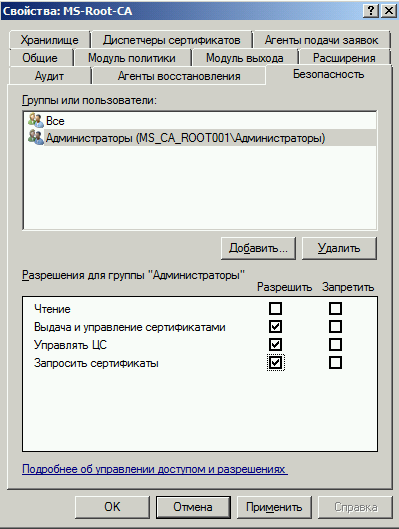
Task: Switch to the Аудит tab
Action: [x=49, y=76]
